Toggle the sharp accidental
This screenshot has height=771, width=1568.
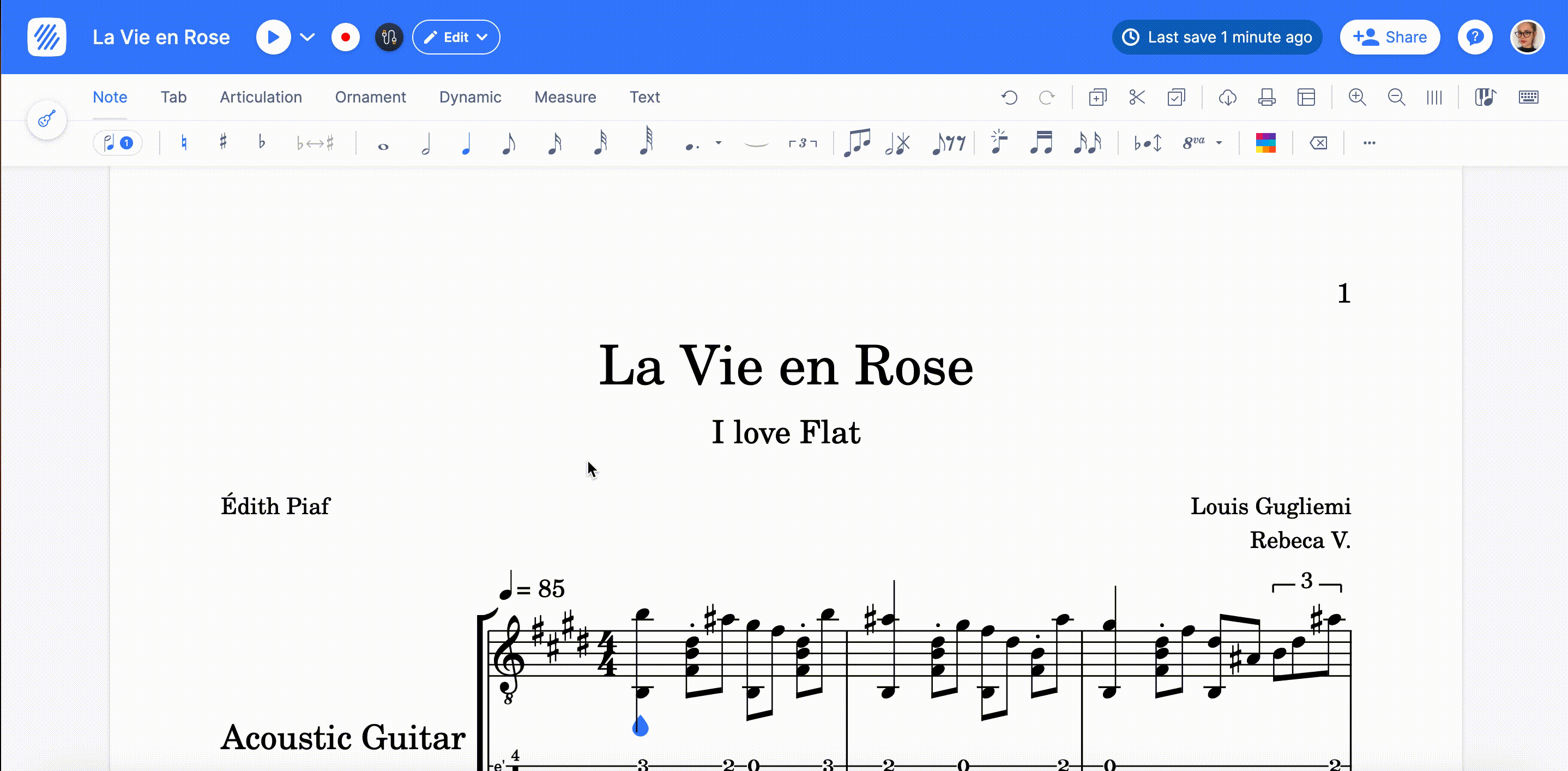tap(224, 142)
